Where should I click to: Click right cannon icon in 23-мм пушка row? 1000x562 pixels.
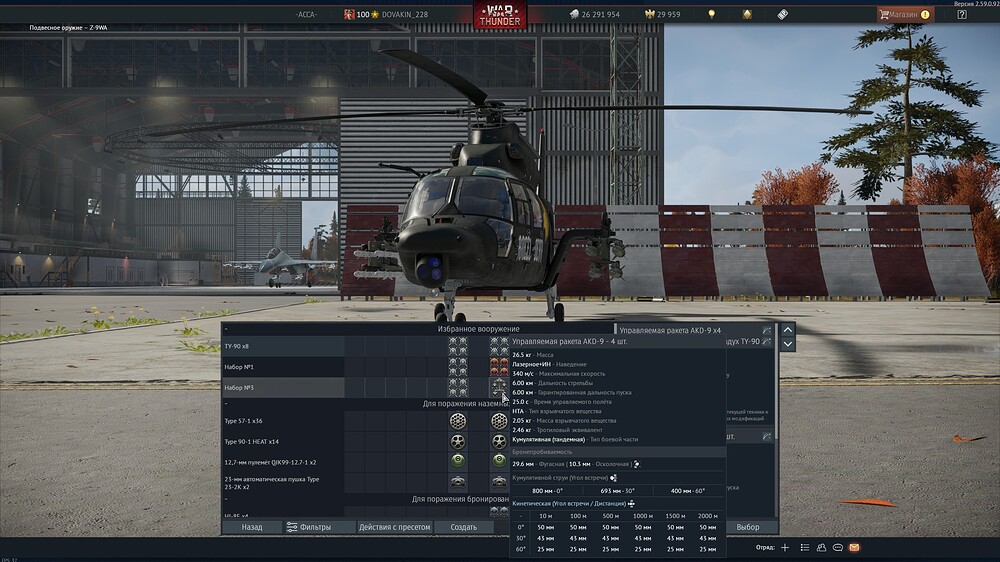(499, 482)
